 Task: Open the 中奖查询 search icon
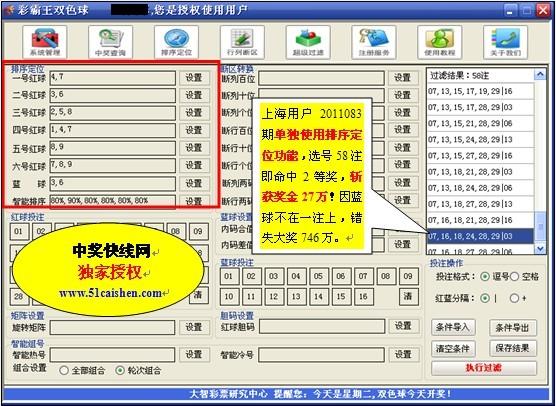tap(110, 41)
